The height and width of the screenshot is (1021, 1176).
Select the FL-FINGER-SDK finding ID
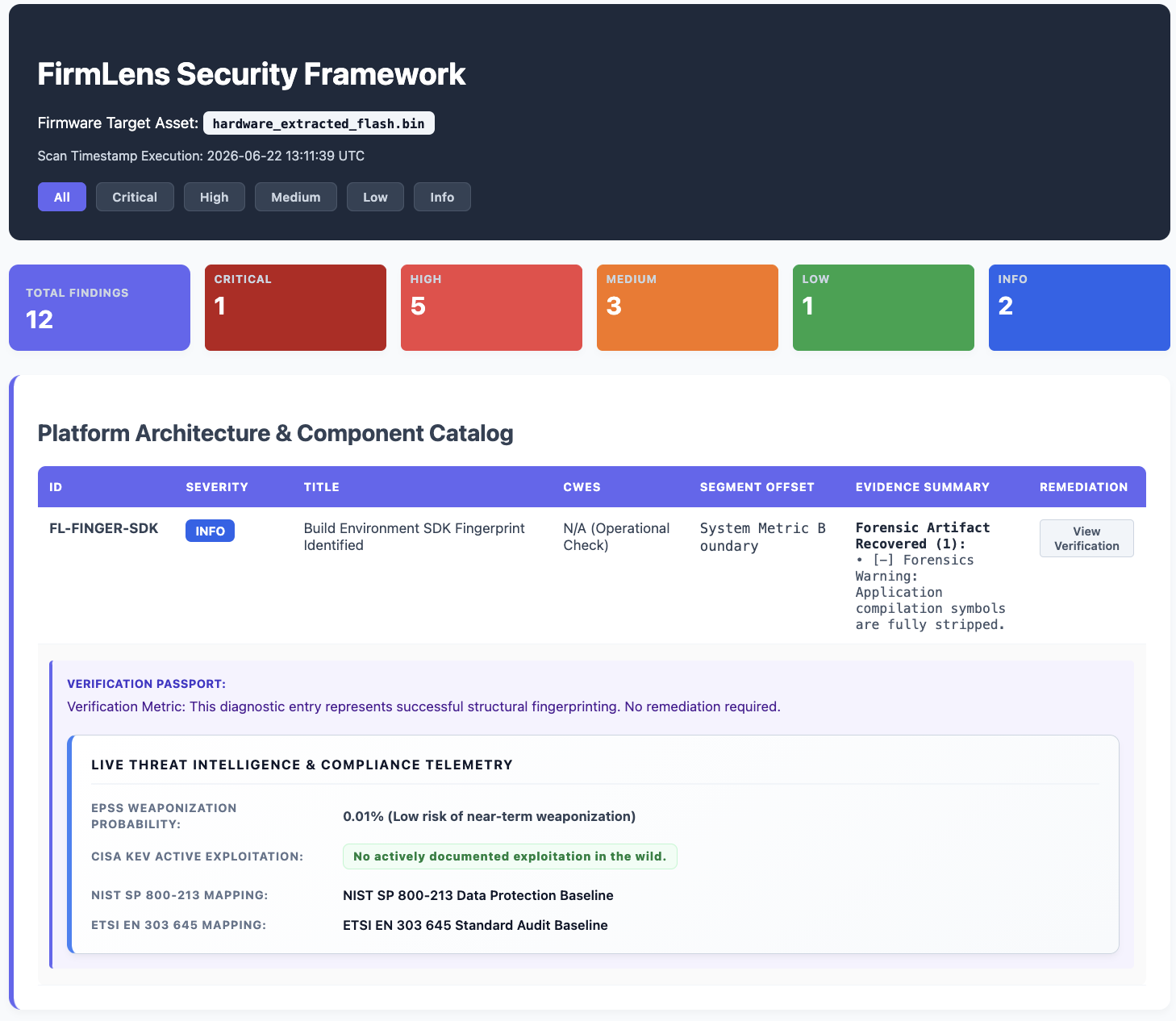(x=104, y=528)
